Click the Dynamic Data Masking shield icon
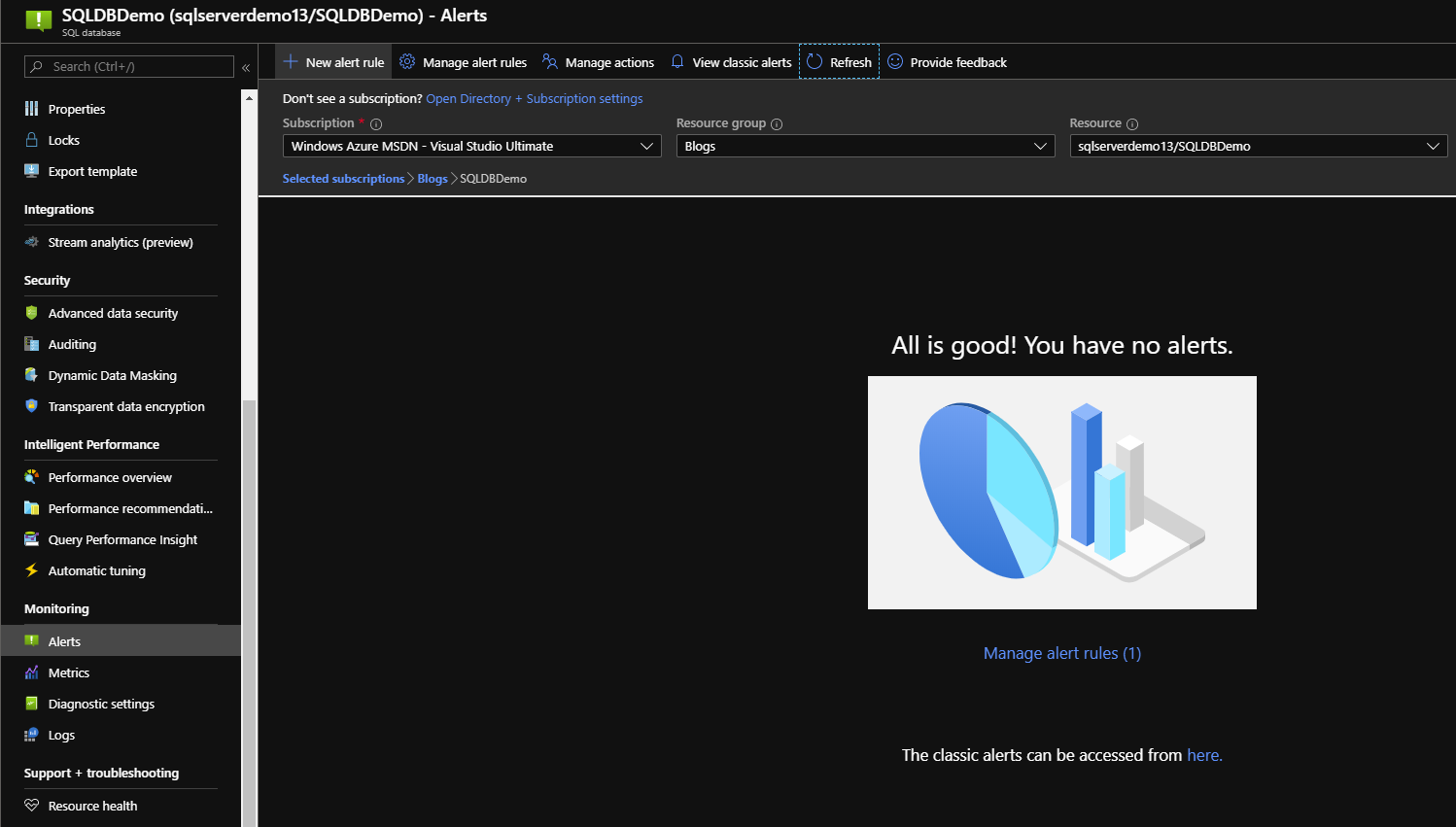This screenshot has width=1456, height=827. [x=33, y=375]
